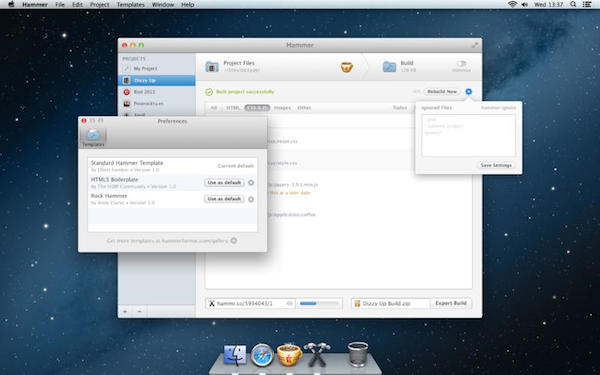Click the Export Build button
This screenshot has width=600, height=375.
click(x=451, y=303)
